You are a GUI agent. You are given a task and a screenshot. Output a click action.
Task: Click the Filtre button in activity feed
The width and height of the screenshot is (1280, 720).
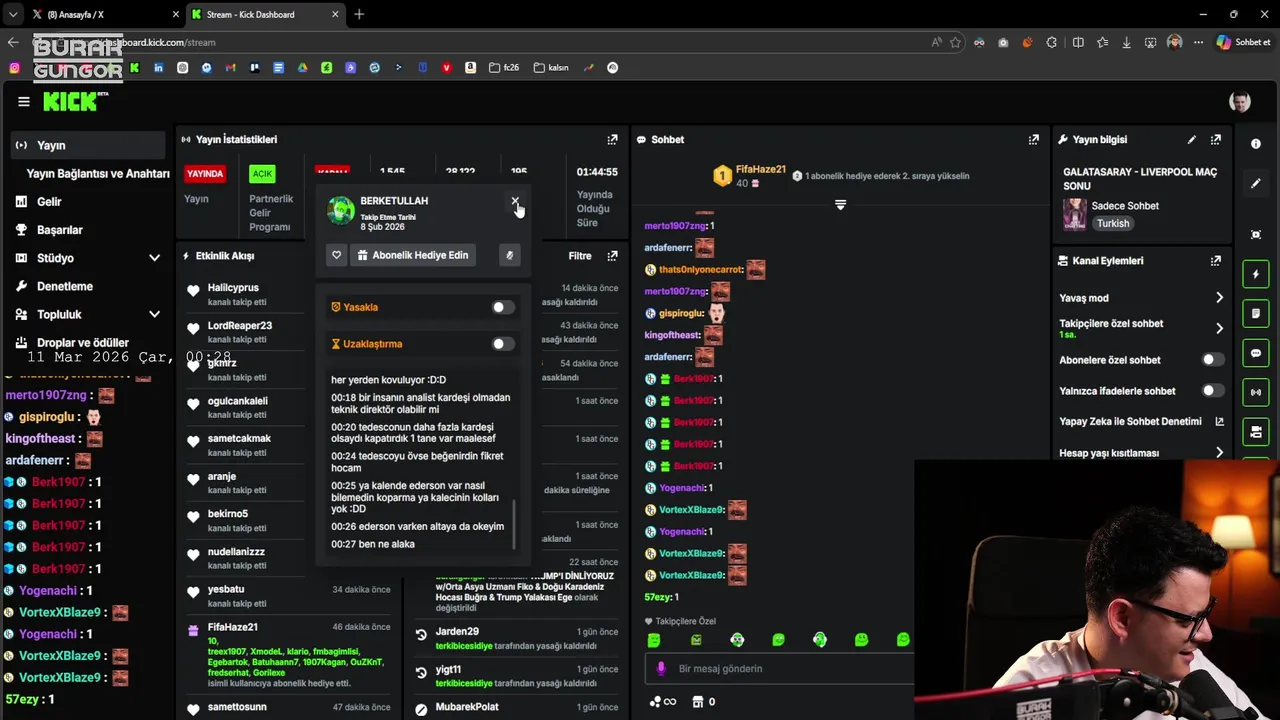[580, 256]
